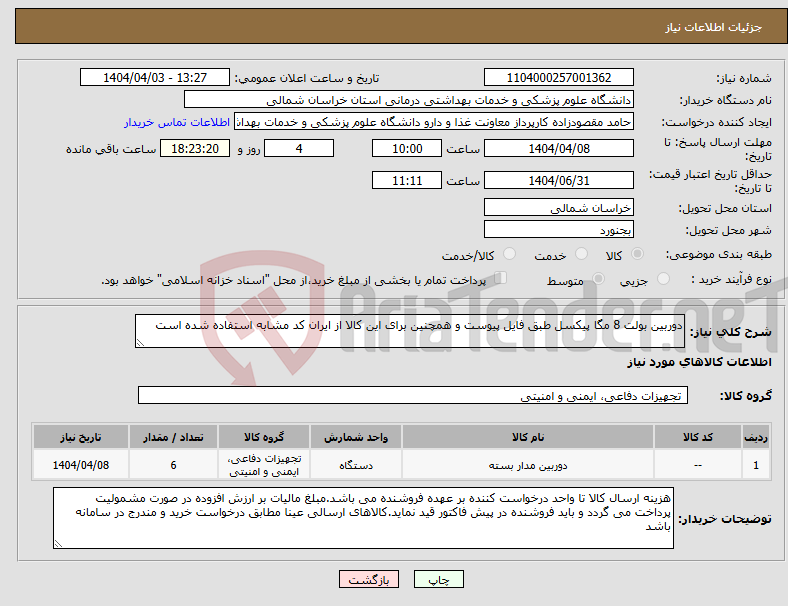Click the request number field 1104000257001362
788x606 pixels.
point(558,78)
